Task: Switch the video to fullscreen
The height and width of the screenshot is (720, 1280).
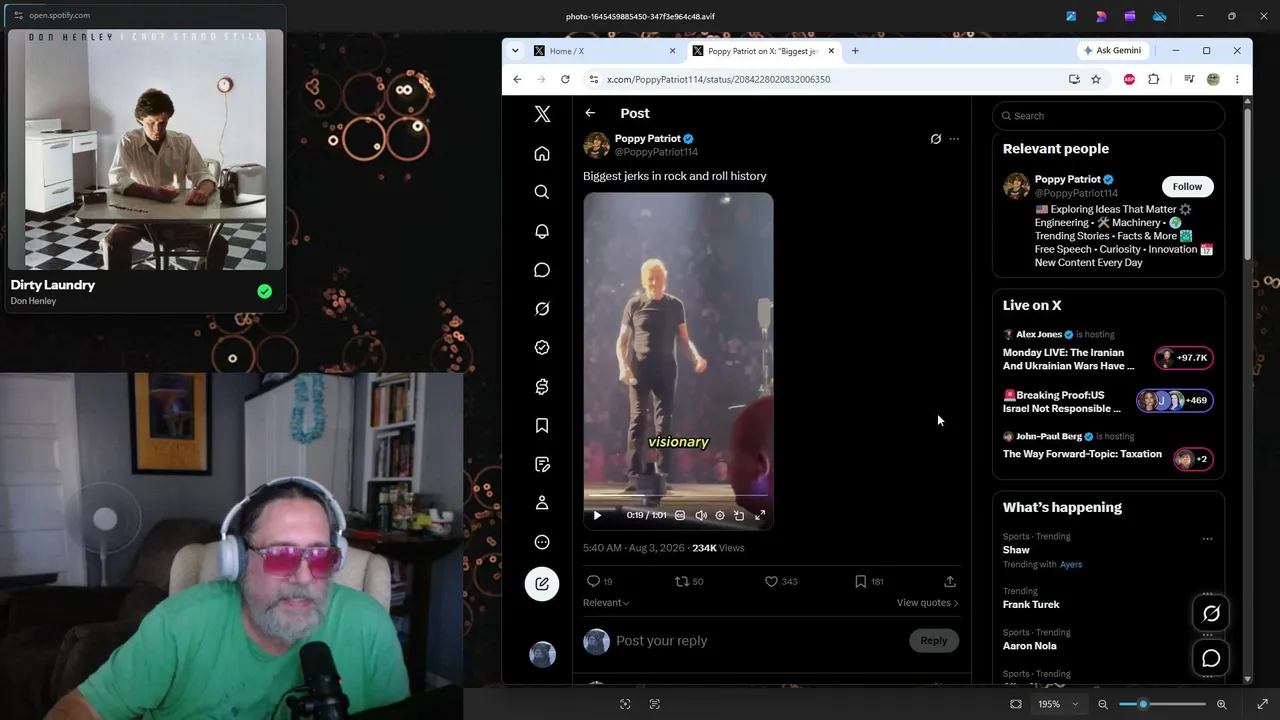Action: (x=760, y=515)
